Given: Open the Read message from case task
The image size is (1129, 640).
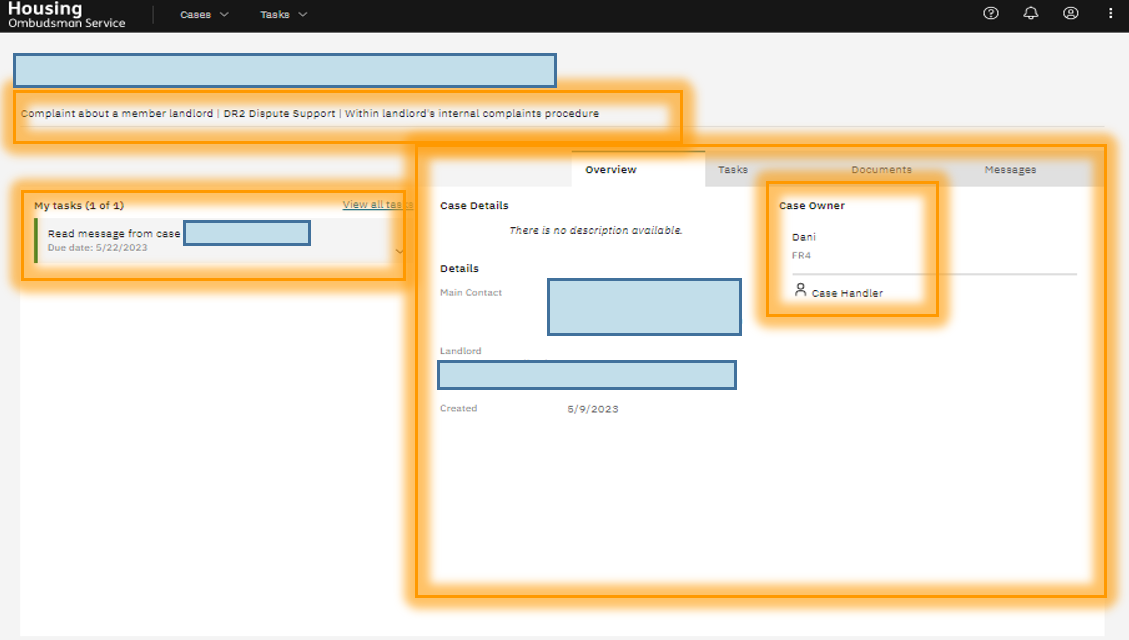Looking at the screenshot, I should coord(114,234).
